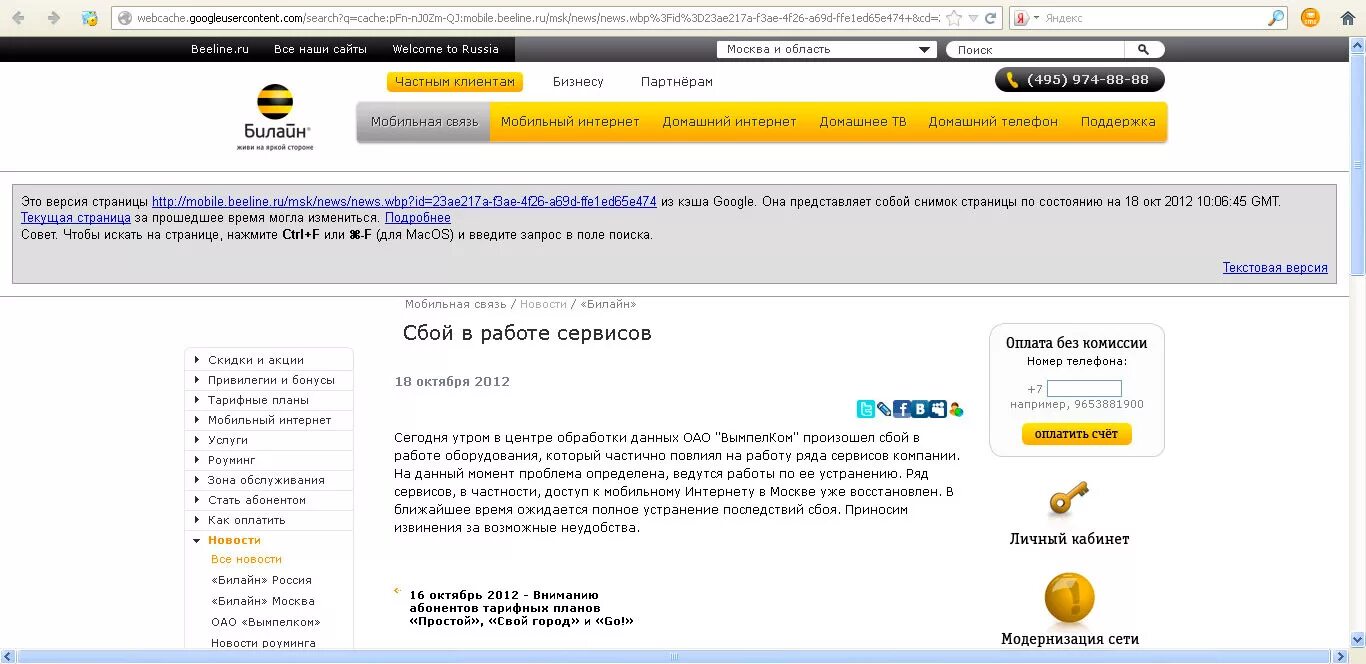Image resolution: width=1366 pixels, height=664 pixels.
Task: Open the 16 октябрь 2012 news item
Action: 521,607
